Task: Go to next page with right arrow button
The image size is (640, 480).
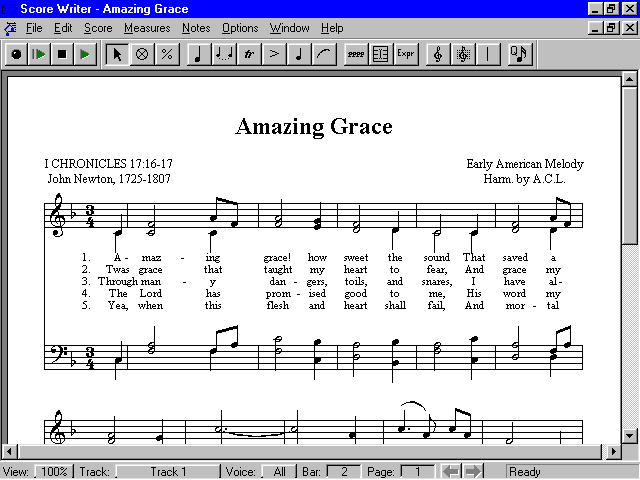Action: [x=473, y=471]
